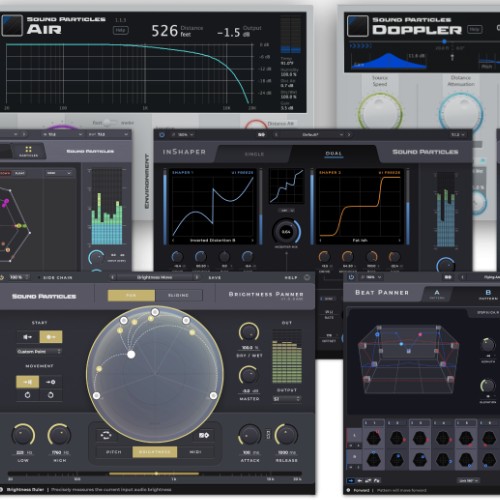
Task: Go to previous preset in inShaper
Action: pos(275,135)
